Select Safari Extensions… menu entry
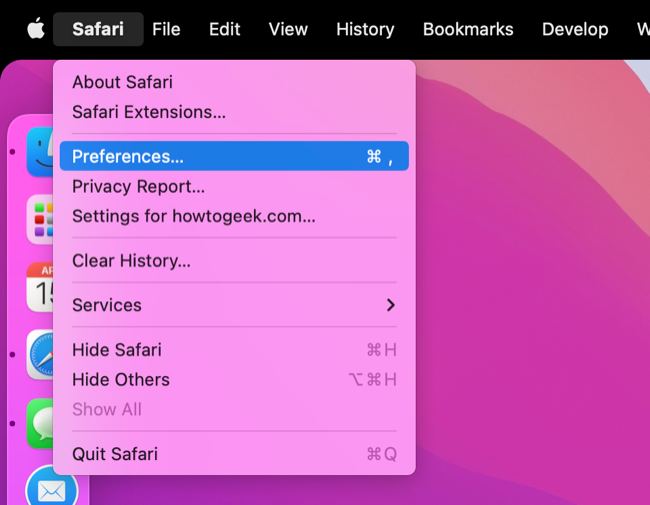The height and width of the screenshot is (505, 650). [x=234, y=112]
